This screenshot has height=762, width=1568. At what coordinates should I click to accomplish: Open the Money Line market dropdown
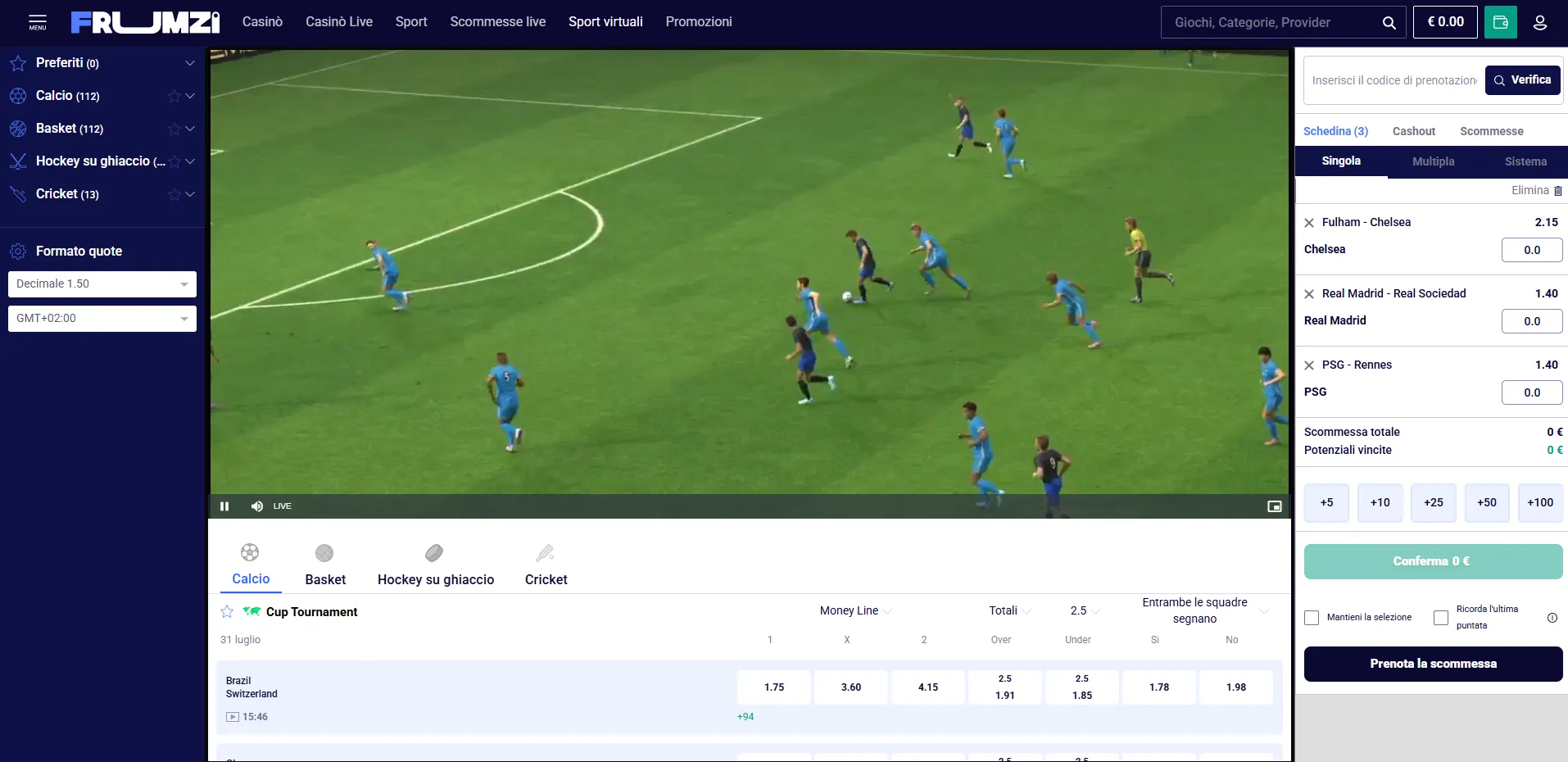pyautogui.click(x=855, y=611)
